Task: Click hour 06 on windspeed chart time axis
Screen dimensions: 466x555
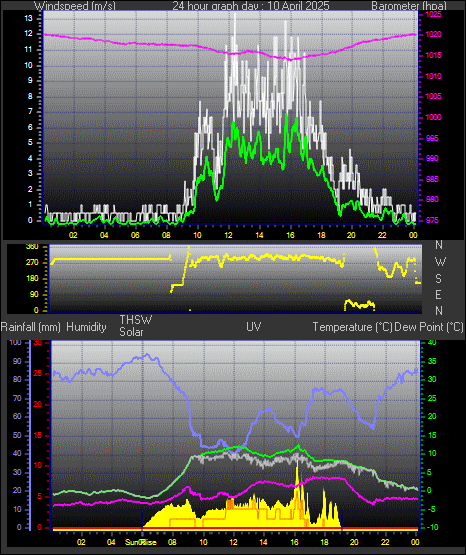Action: (x=135, y=235)
